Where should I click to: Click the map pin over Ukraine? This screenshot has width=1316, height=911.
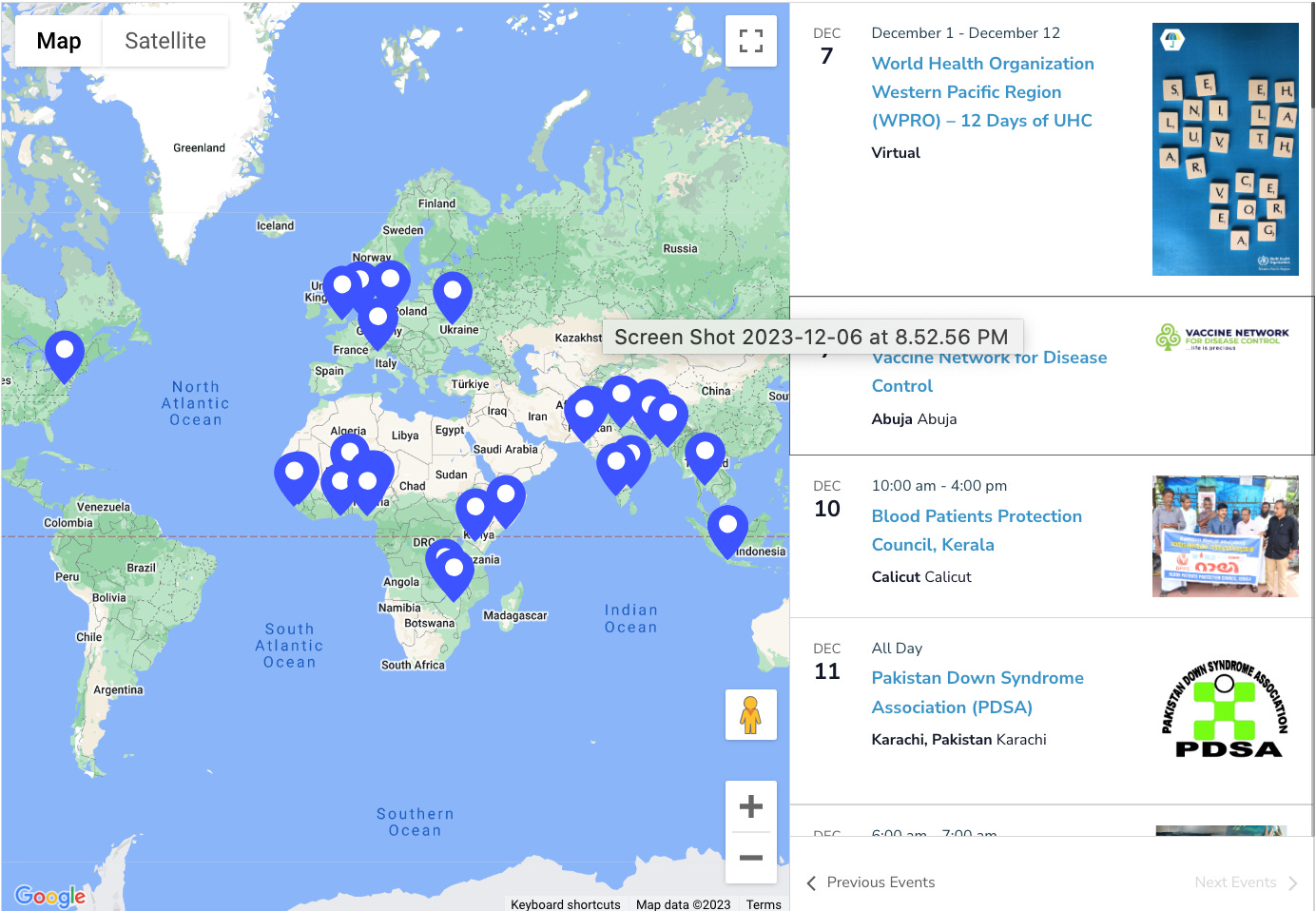[x=453, y=297]
